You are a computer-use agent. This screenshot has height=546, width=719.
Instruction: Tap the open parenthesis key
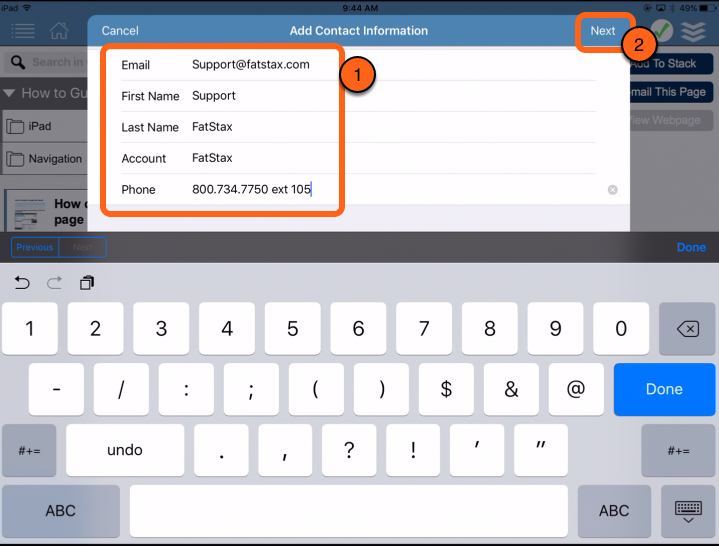click(x=316, y=389)
